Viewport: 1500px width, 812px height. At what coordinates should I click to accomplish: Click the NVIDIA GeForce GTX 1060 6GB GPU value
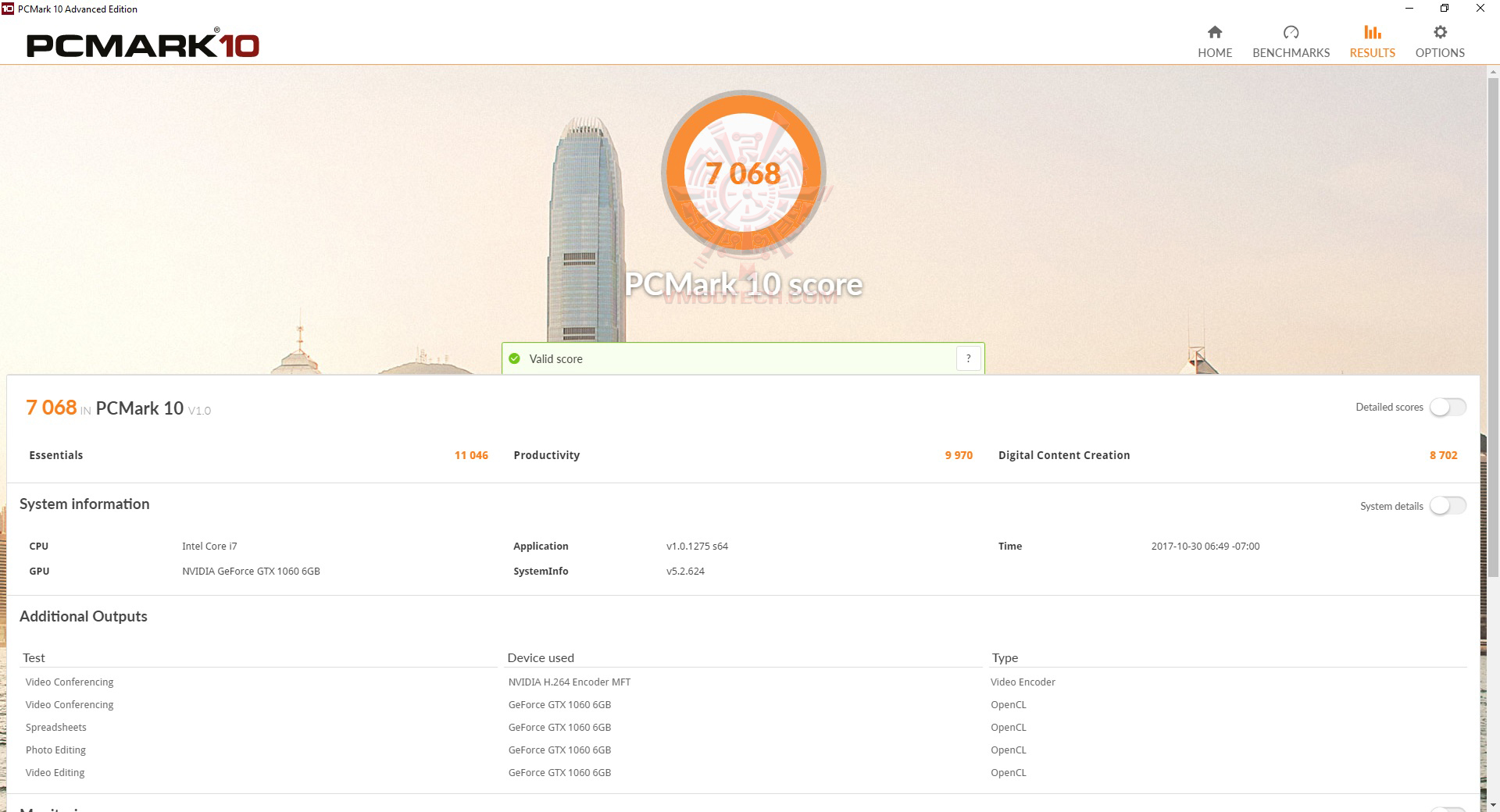(x=251, y=572)
